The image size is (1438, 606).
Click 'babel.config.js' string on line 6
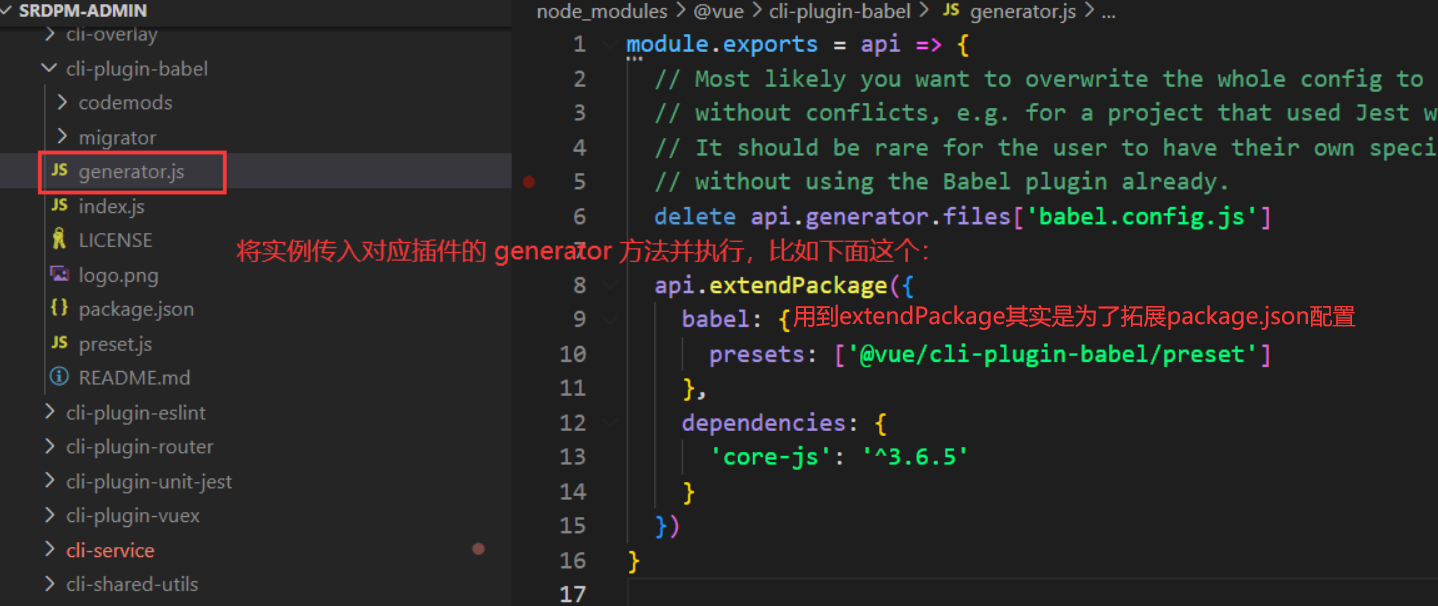pos(1142,216)
